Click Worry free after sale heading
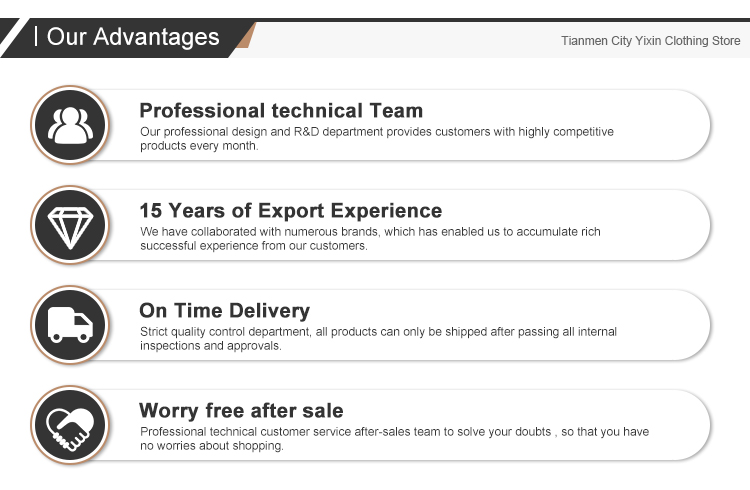This screenshot has width=750, height=490. pyautogui.click(x=241, y=411)
